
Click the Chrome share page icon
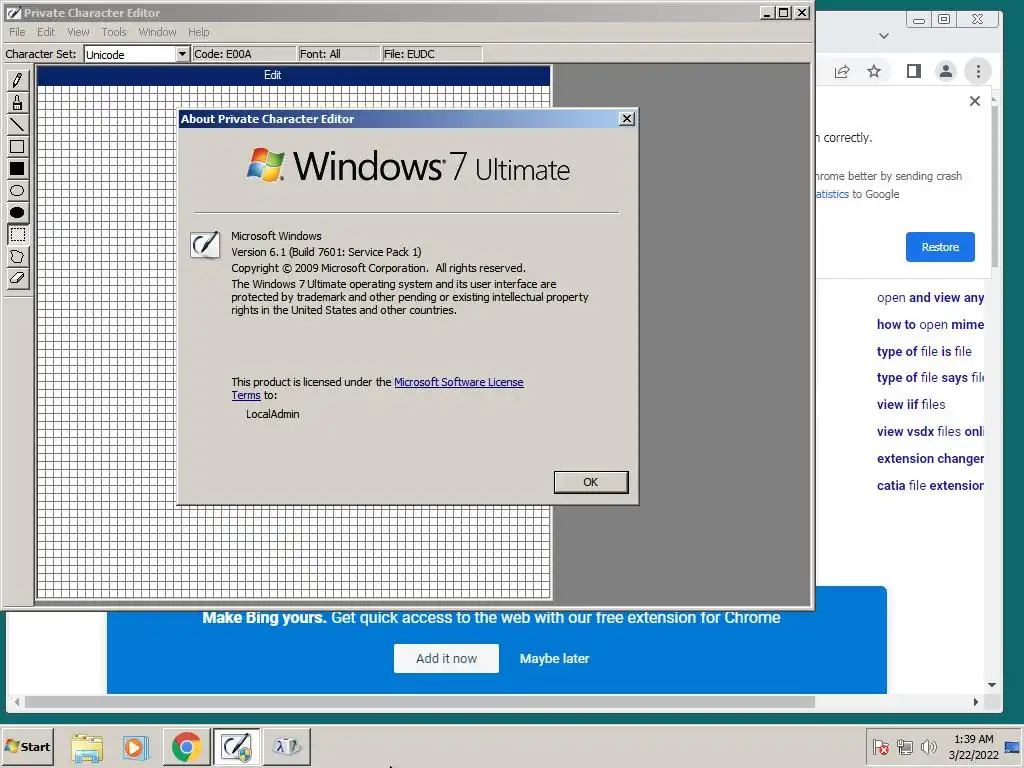tap(842, 71)
